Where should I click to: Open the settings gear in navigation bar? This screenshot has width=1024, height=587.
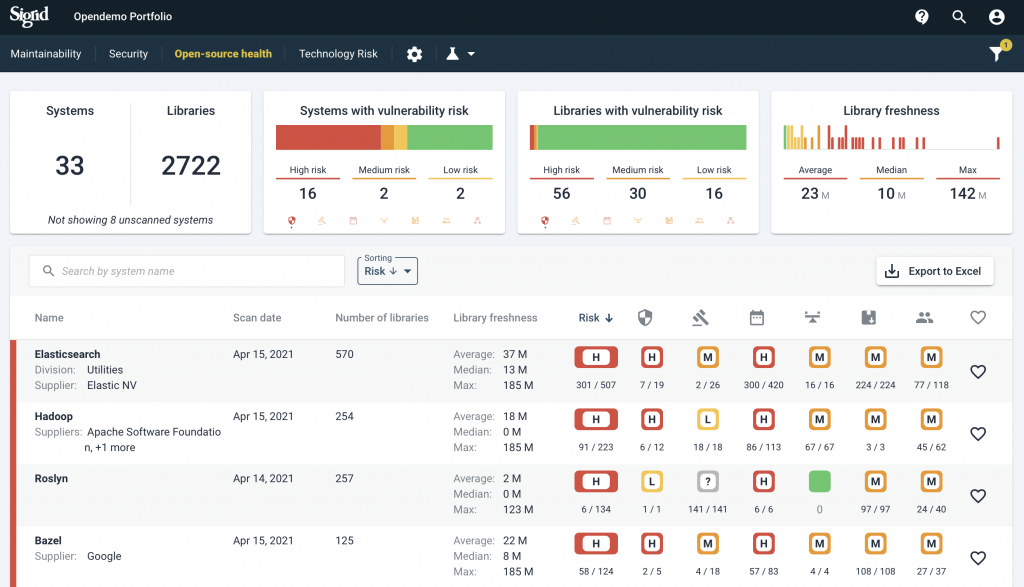pos(414,54)
